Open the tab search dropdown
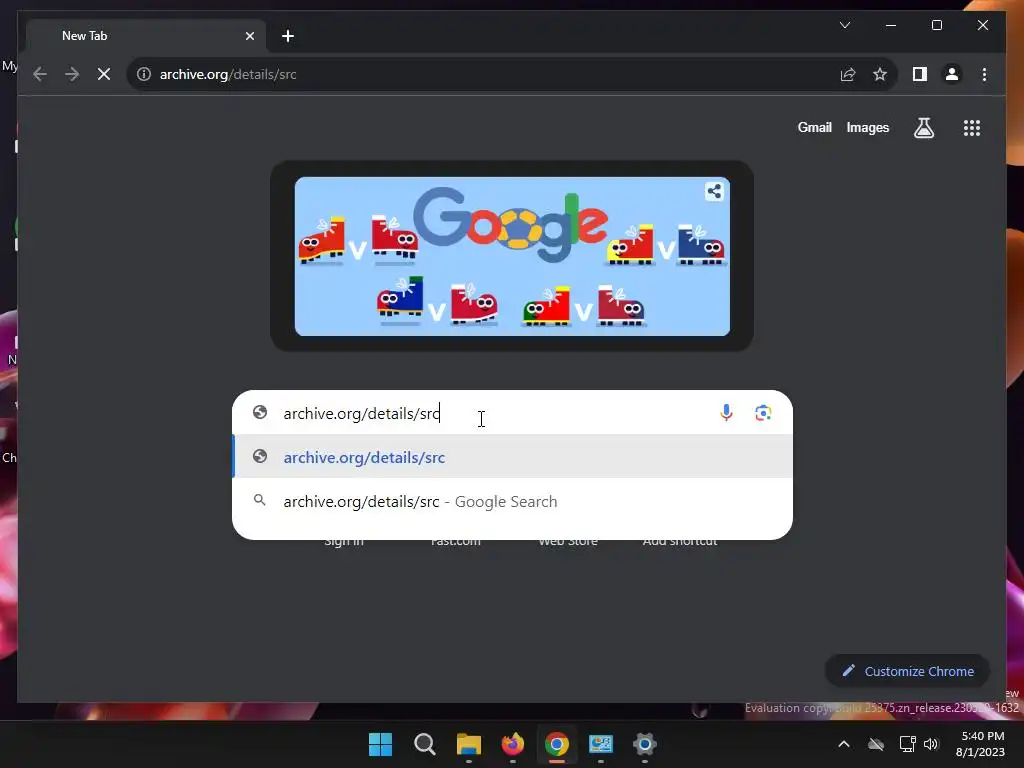Viewport: 1024px width, 768px height. (844, 25)
